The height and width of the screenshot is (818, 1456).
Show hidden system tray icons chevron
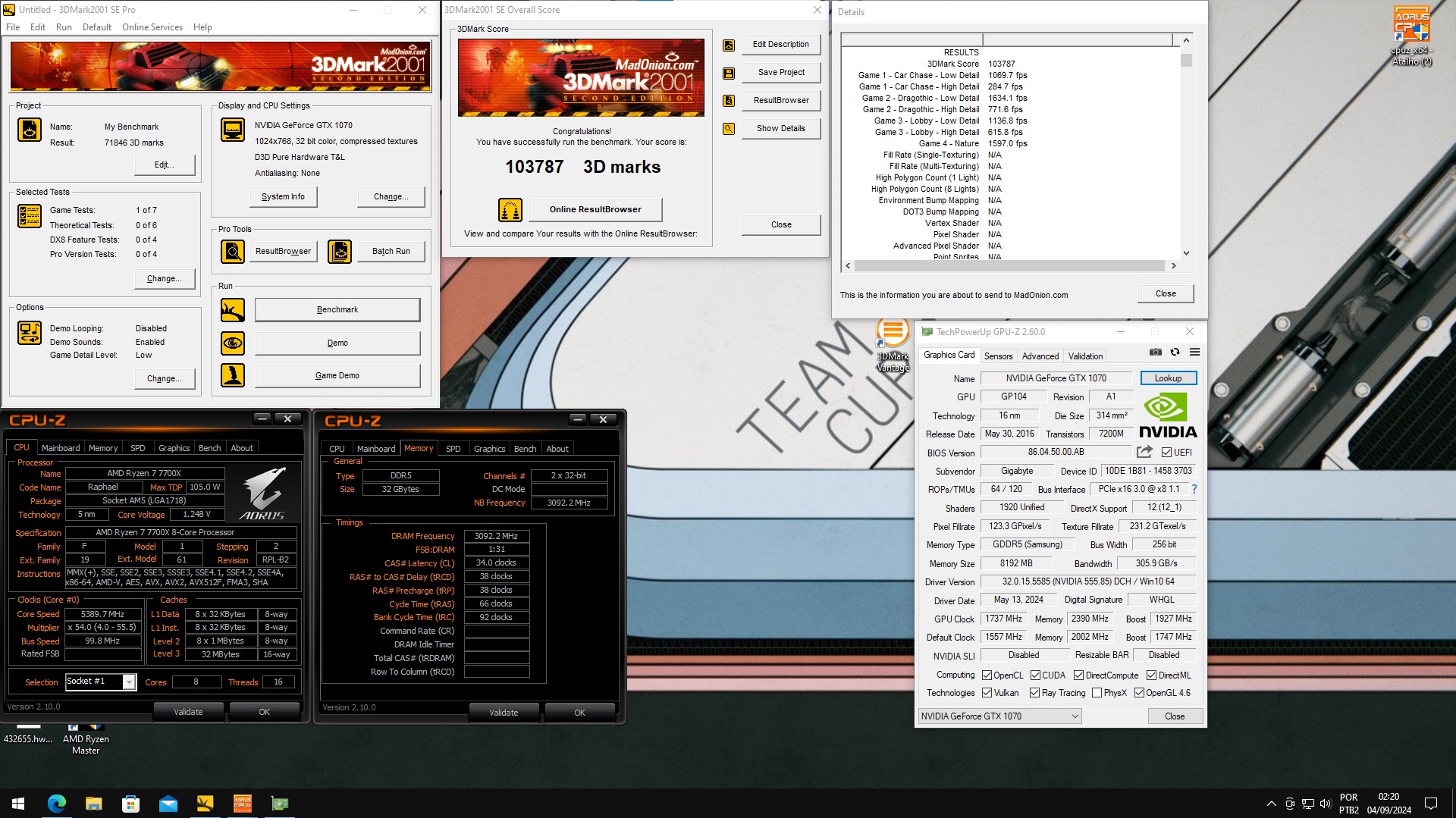[x=1271, y=804]
